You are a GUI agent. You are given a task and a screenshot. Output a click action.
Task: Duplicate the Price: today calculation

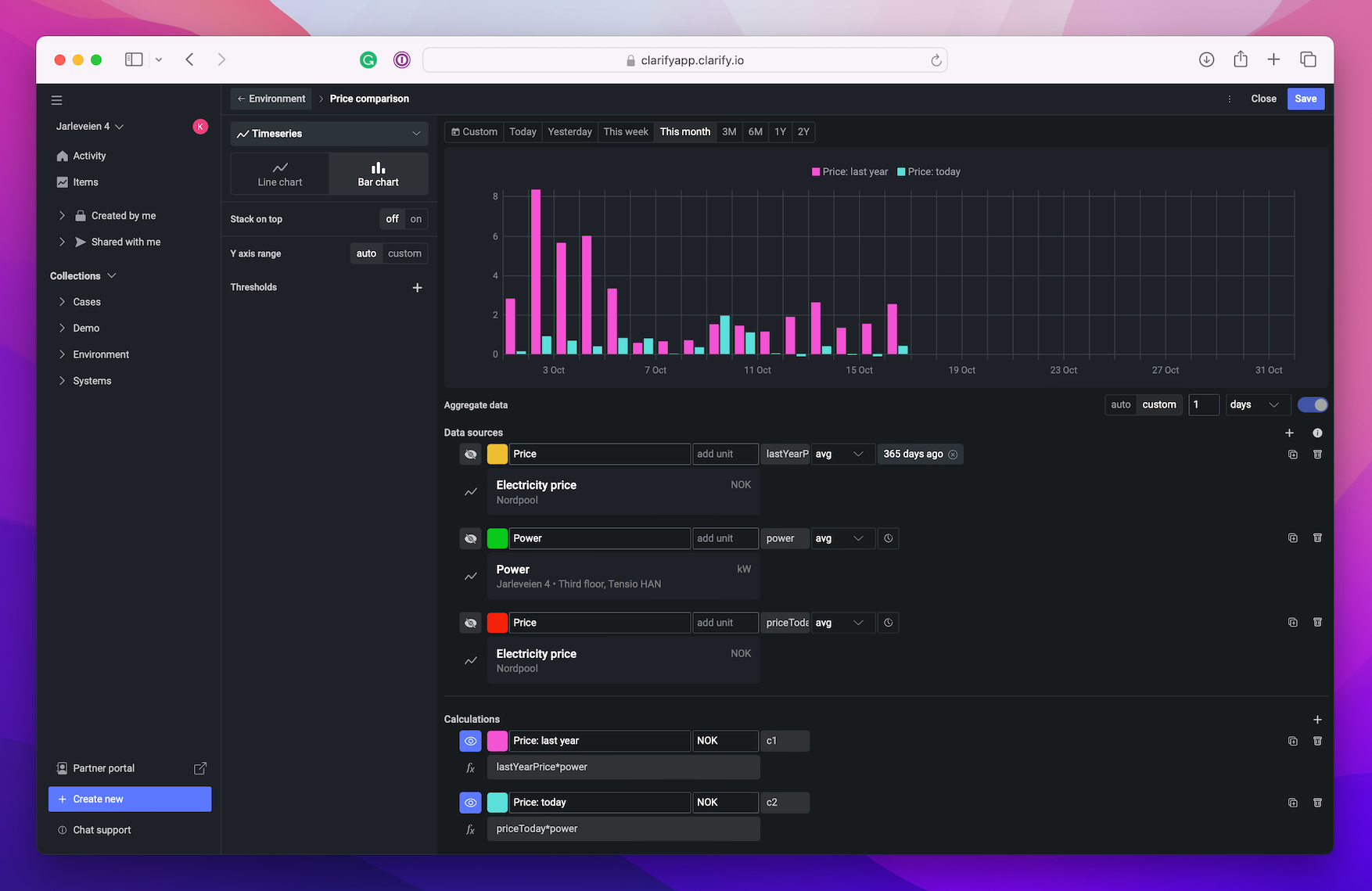[x=1293, y=803]
